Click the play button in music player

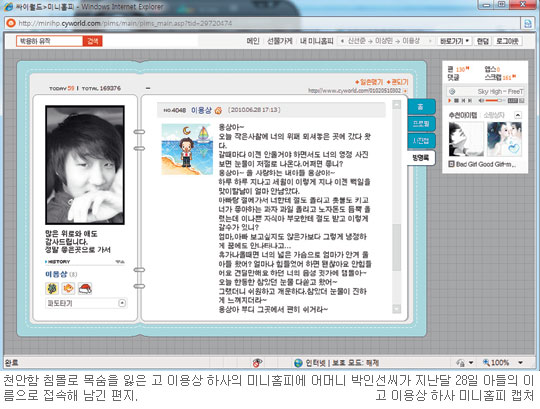pos(449,101)
